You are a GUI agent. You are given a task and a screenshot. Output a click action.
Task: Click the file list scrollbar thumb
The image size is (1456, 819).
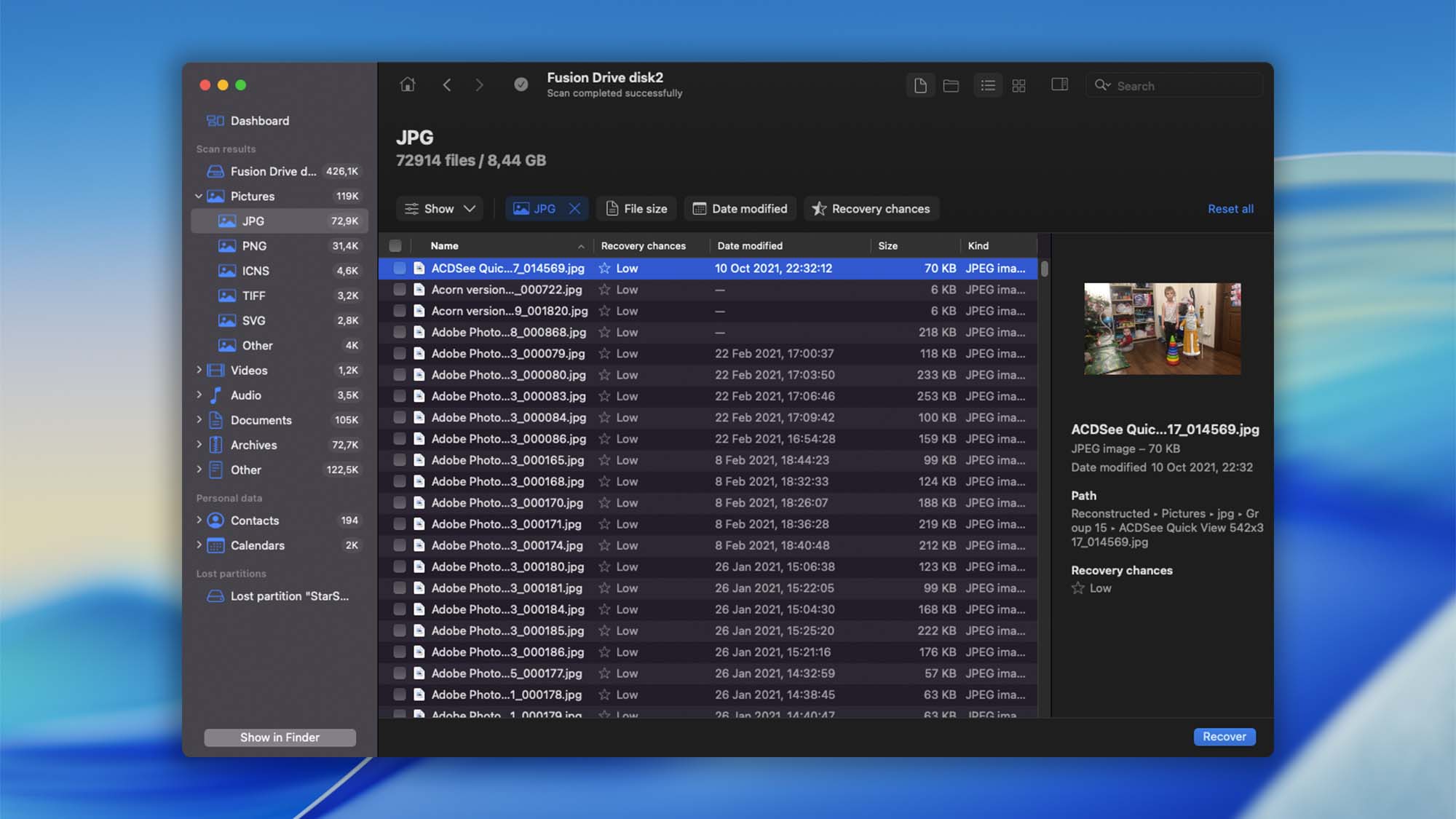pyautogui.click(x=1045, y=269)
